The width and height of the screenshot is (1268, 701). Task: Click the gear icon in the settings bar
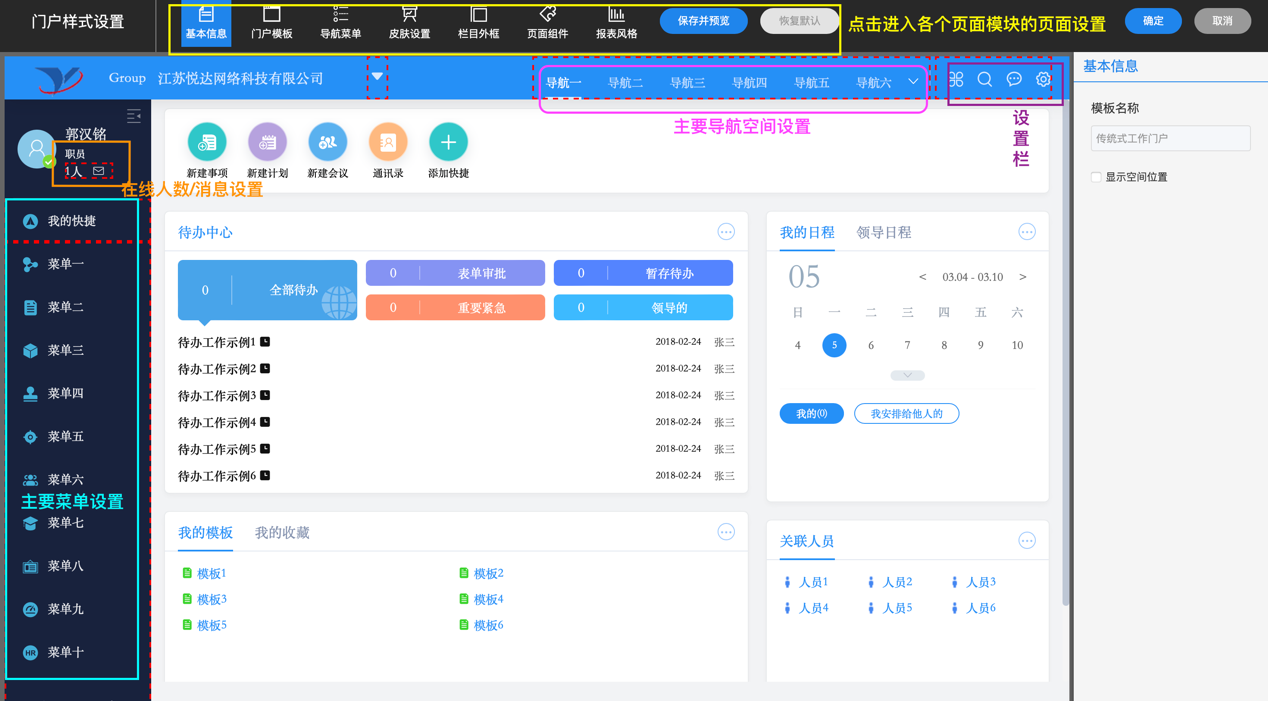(1043, 79)
